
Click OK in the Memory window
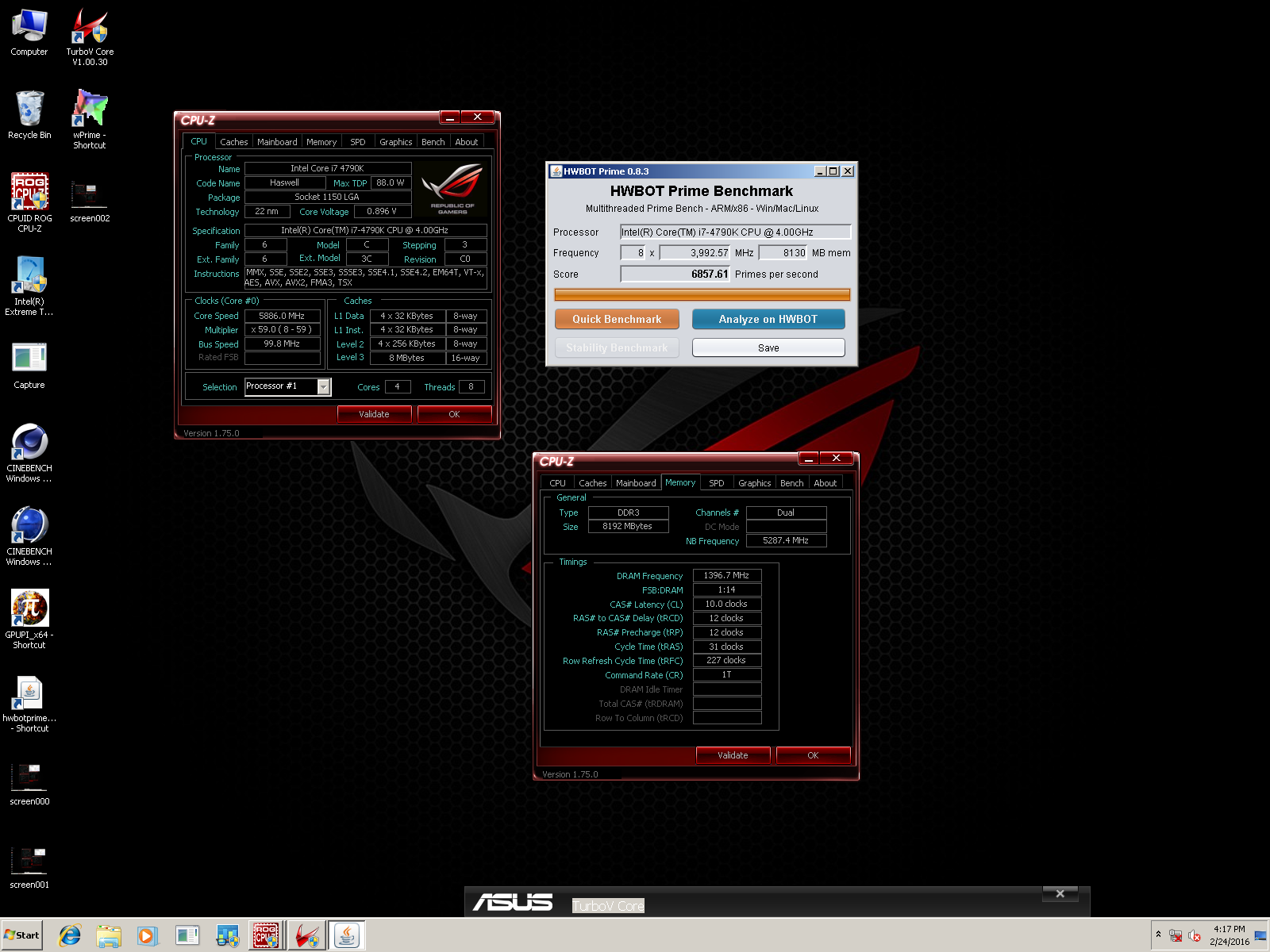tap(813, 755)
